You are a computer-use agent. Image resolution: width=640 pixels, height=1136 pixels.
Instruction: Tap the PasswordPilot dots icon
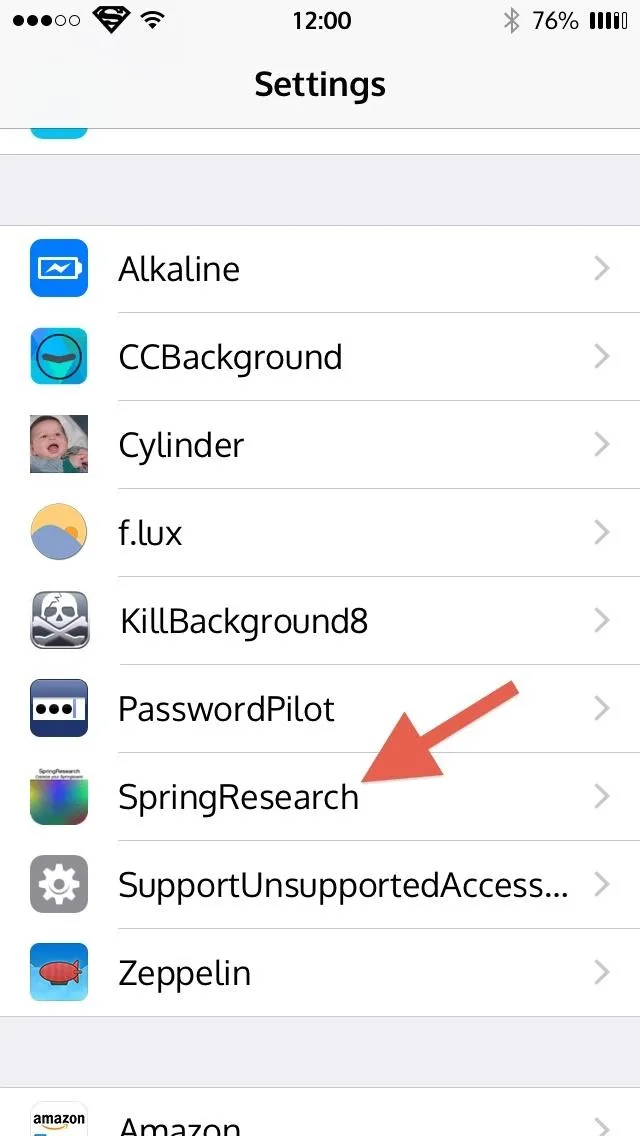point(59,708)
